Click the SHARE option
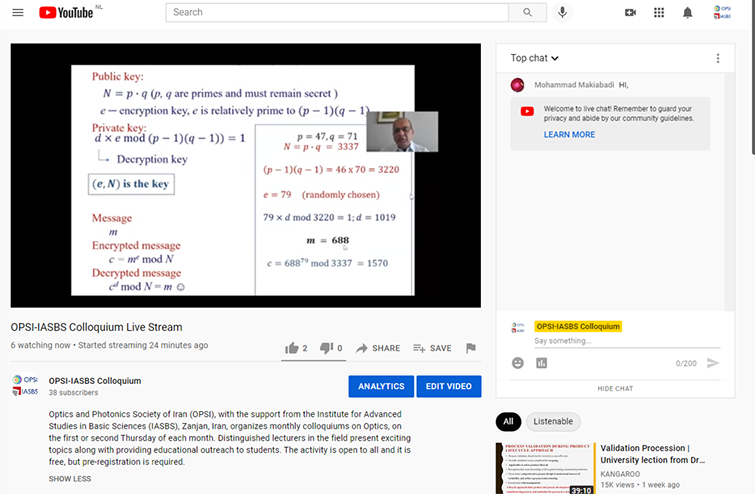 pos(378,348)
